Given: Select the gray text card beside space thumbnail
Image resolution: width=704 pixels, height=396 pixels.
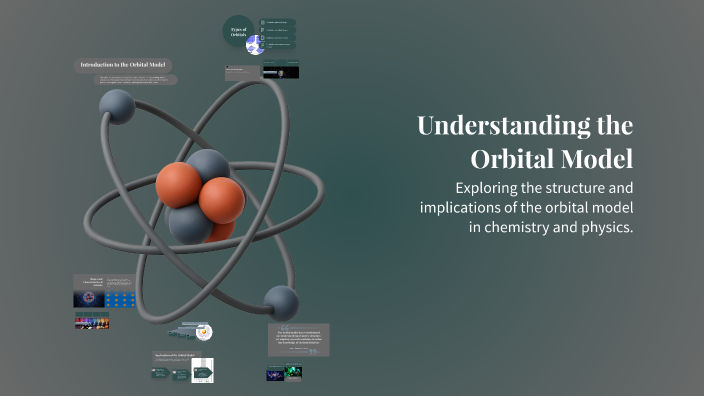Looking at the screenshot, I should (242, 73).
